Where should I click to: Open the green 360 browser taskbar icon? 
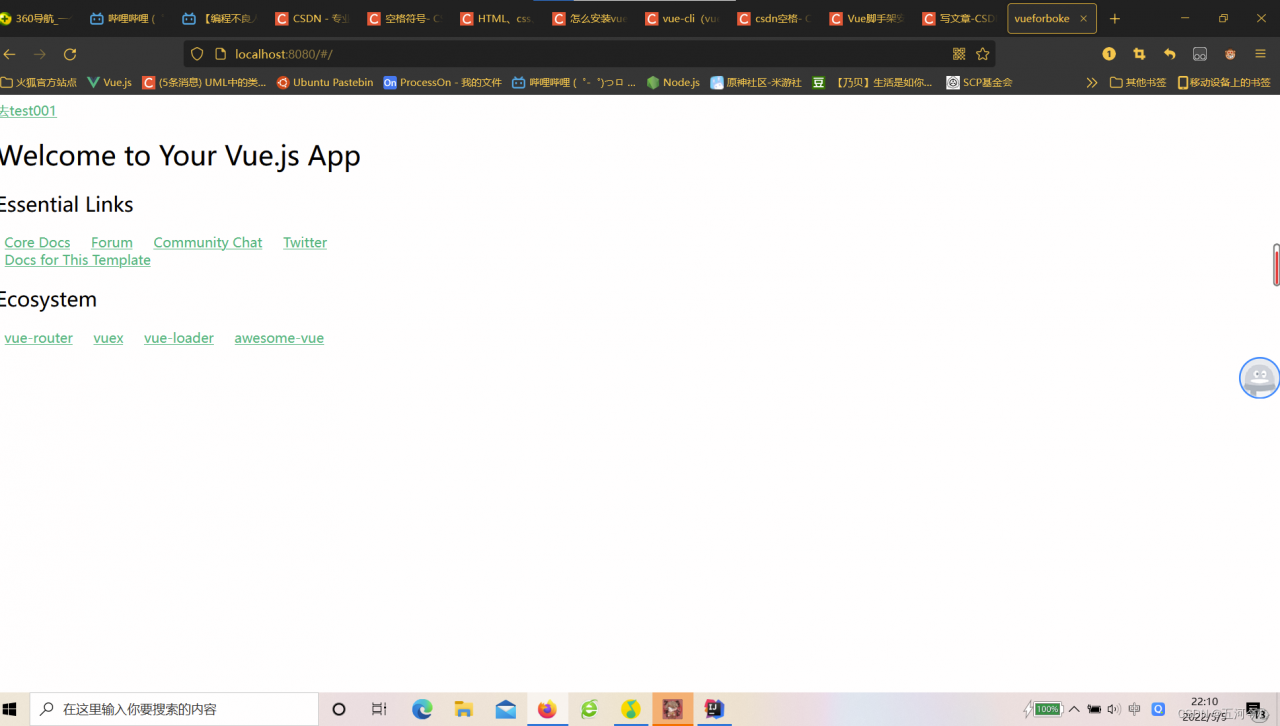(x=589, y=709)
